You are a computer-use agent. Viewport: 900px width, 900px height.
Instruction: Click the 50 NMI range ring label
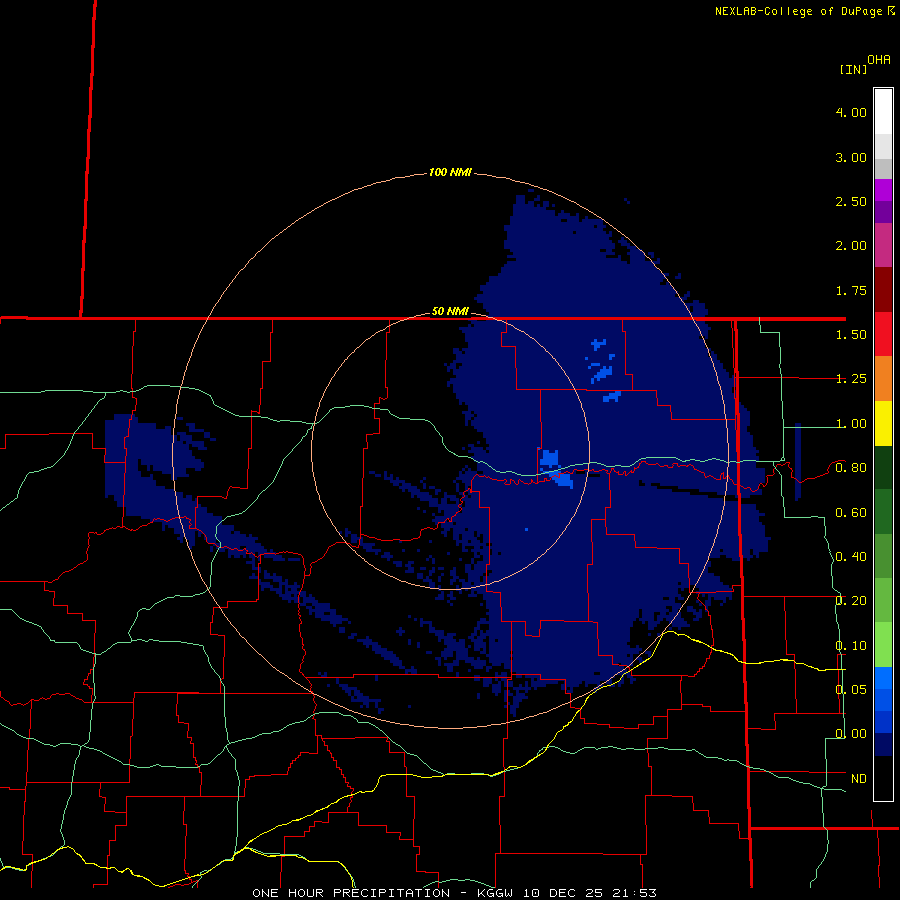click(450, 312)
